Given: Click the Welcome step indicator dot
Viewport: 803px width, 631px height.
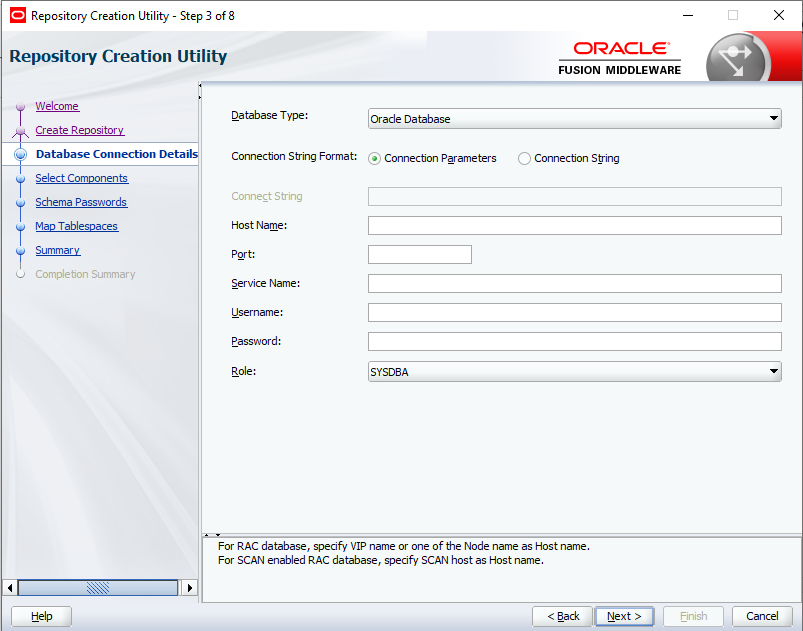Looking at the screenshot, I should pyautogui.click(x=21, y=106).
